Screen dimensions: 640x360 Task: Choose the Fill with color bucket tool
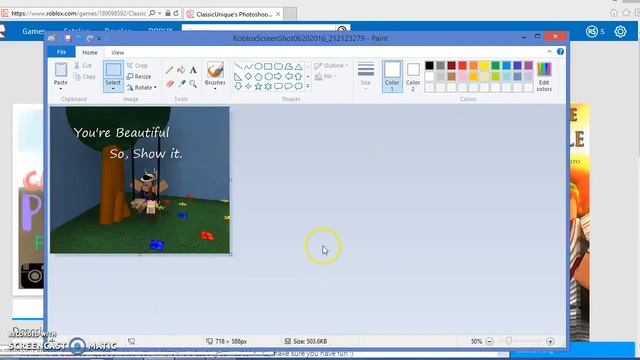click(x=181, y=70)
